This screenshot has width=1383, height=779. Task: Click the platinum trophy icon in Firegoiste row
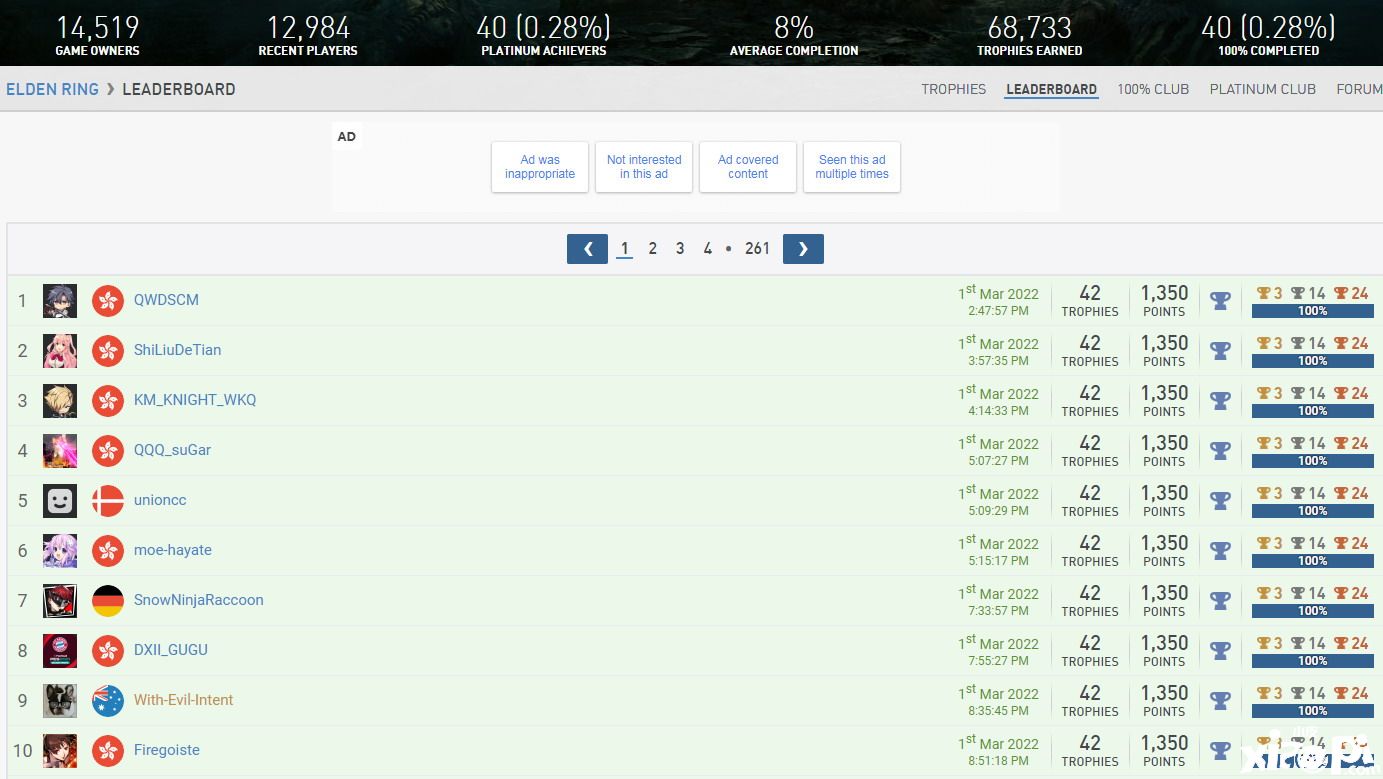(x=1220, y=750)
